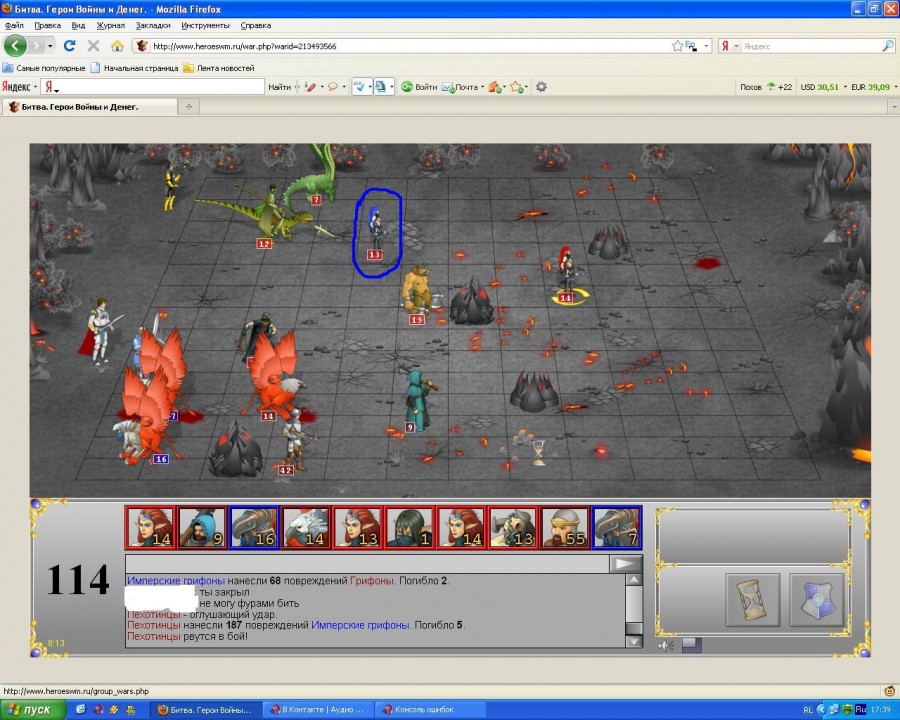Open Закладки menu
The height and width of the screenshot is (720, 900).
[153, 25]
